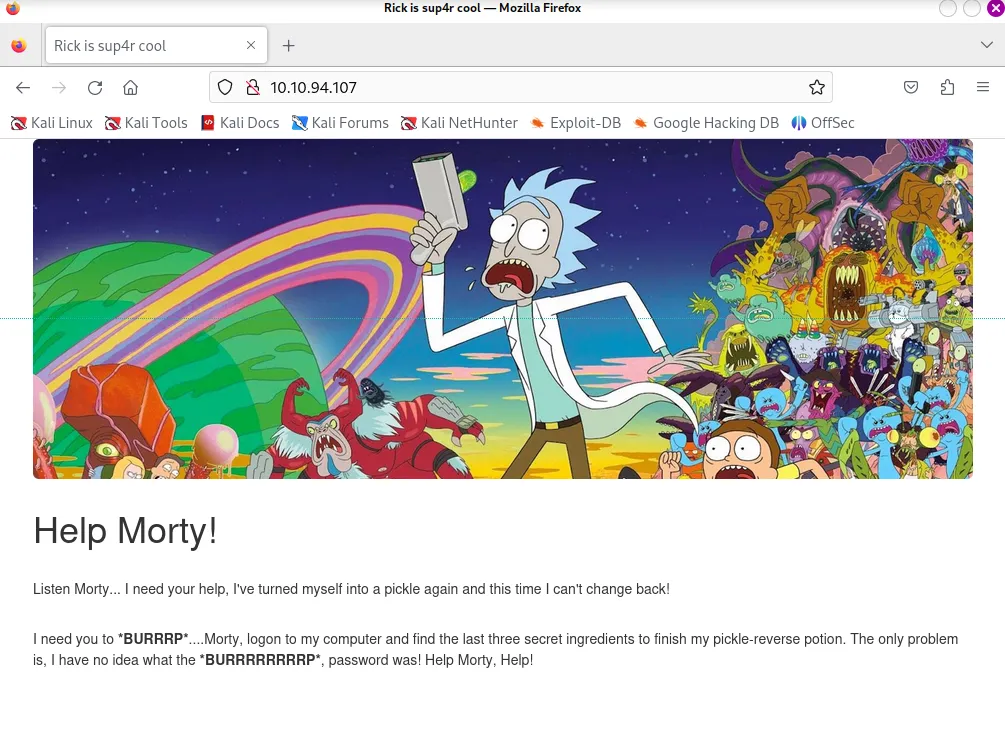This screenshot has height=741, width=1005.
Task: Open the Exploit-DB bookmark
Action: point(576,122)
